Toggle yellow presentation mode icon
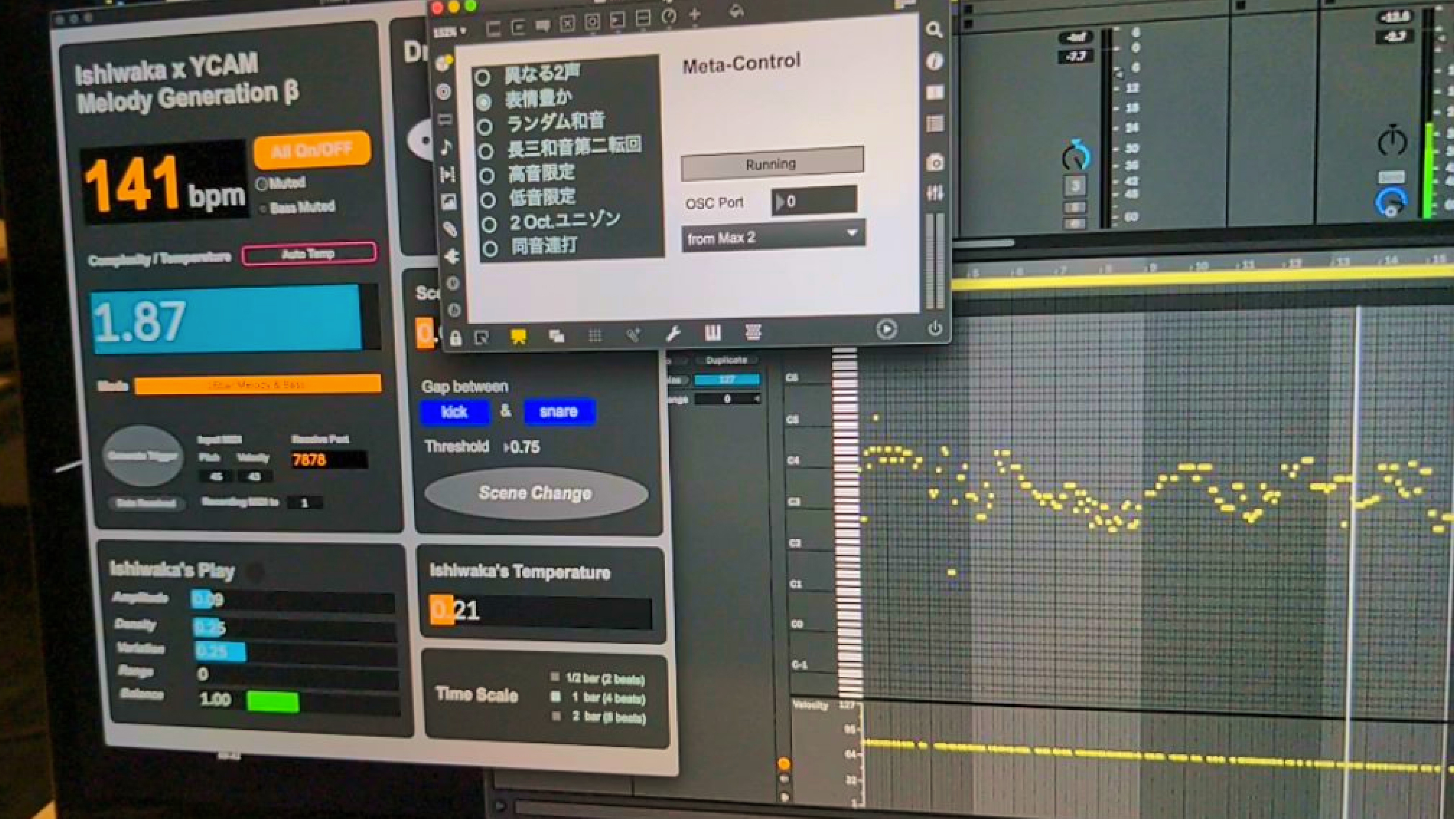Image resolution: width=1456 pixels, height=819 pixels. pos(518,337)
